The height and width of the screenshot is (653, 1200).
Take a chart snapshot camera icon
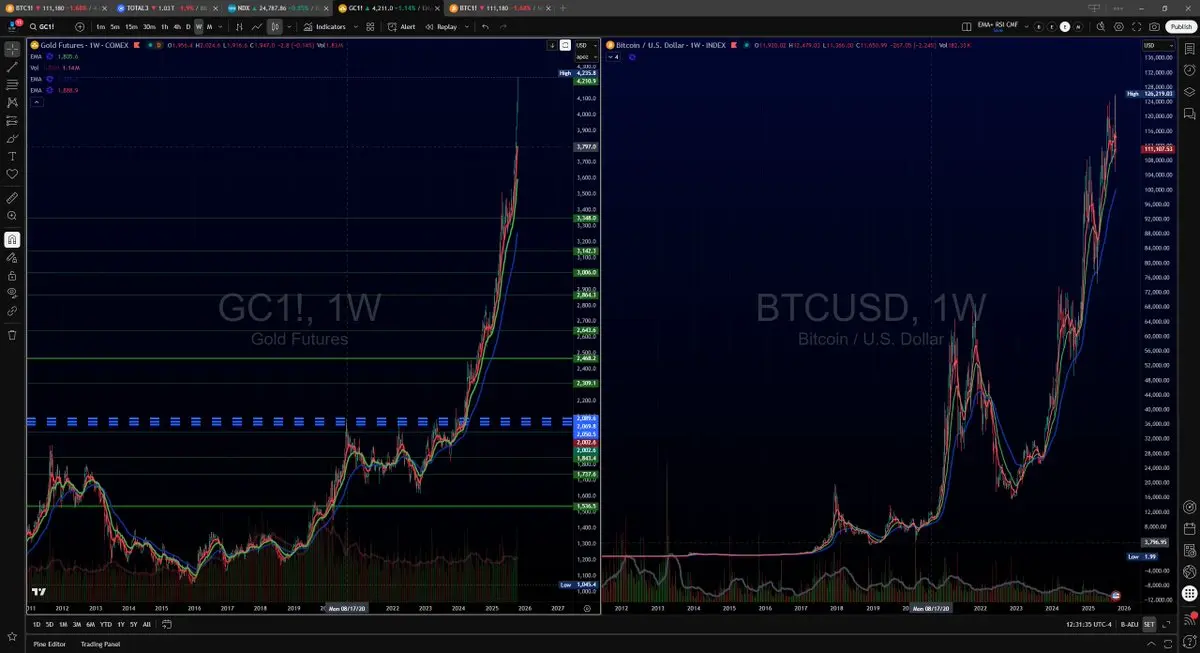tap(1155, 26)
